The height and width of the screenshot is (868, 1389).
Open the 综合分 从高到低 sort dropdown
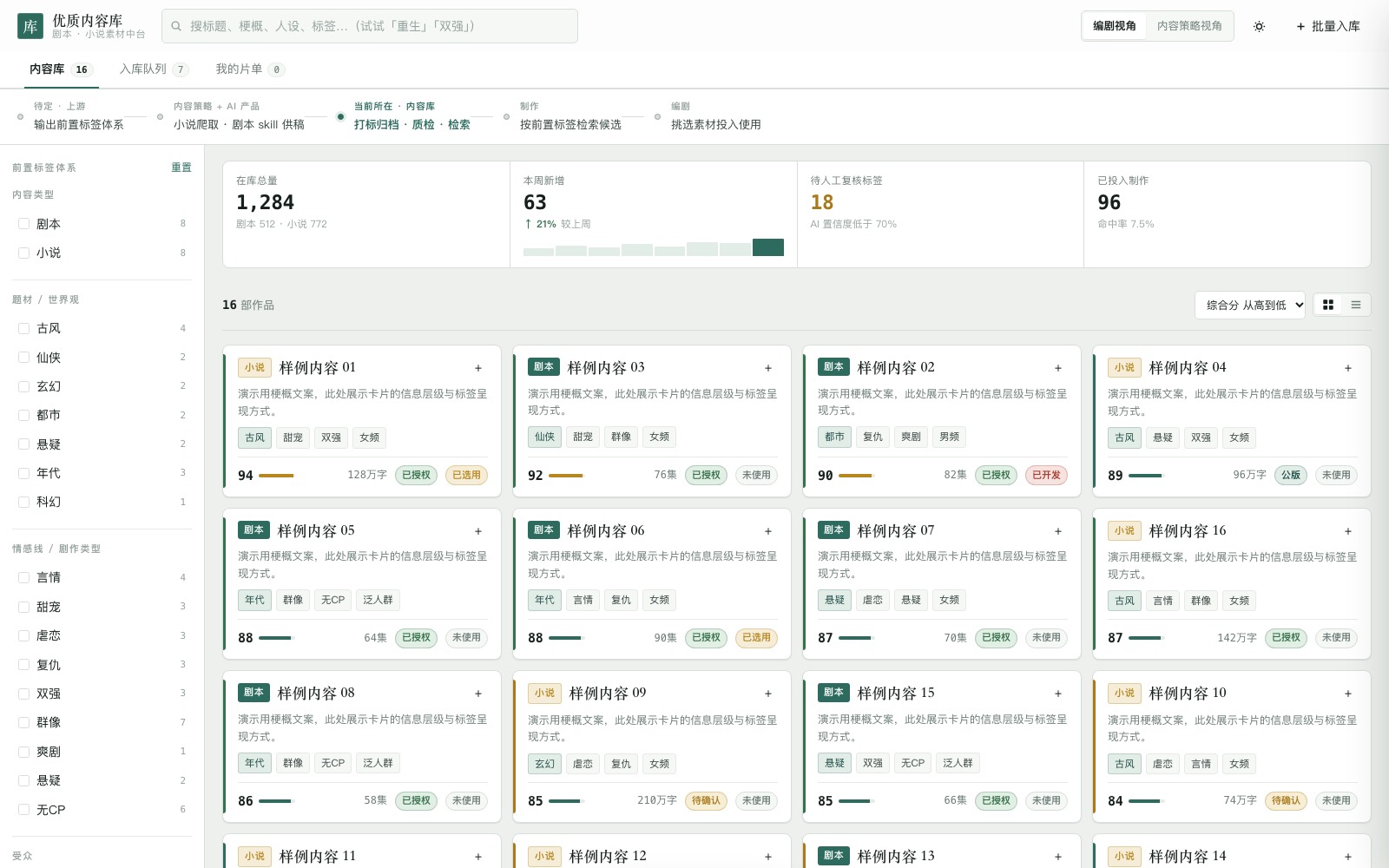coord(1250,305)
